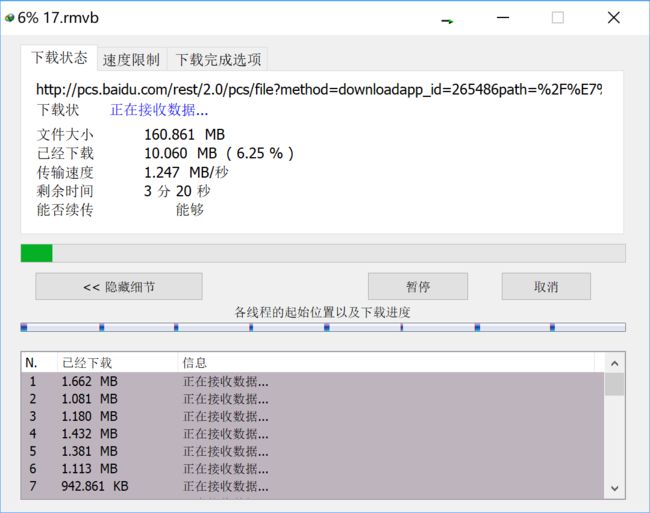Click transfer speed 1.247 MB/秒

[x=186, y=172]
